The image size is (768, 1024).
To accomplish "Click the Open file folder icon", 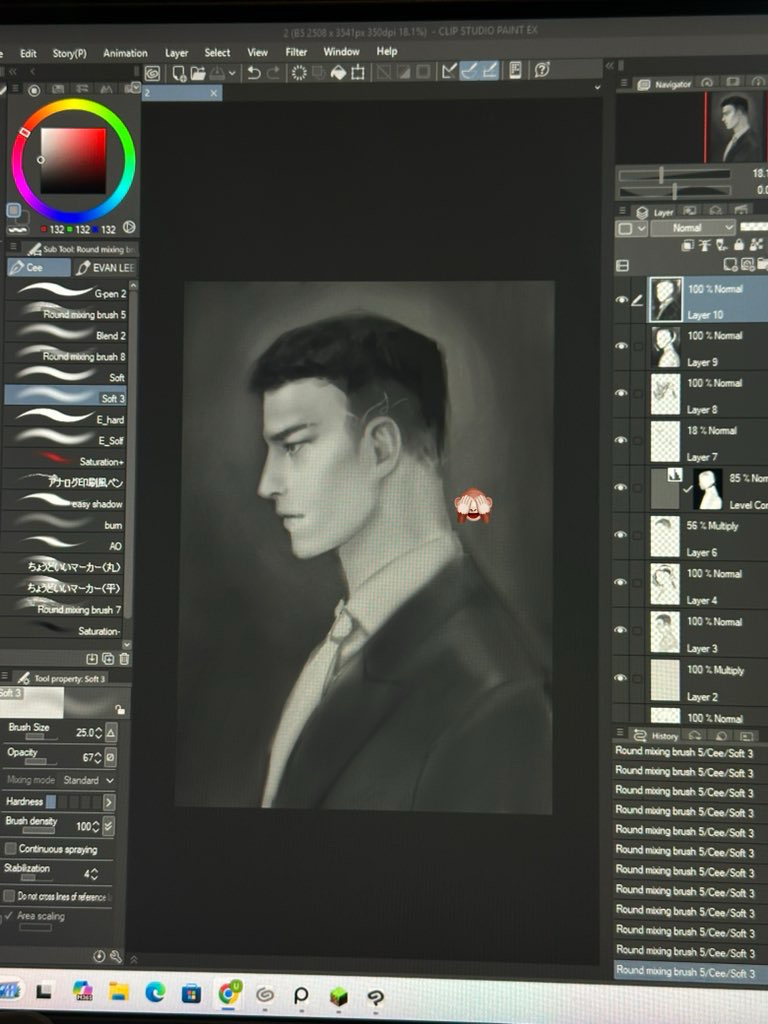I will click(x=198, y=72).
